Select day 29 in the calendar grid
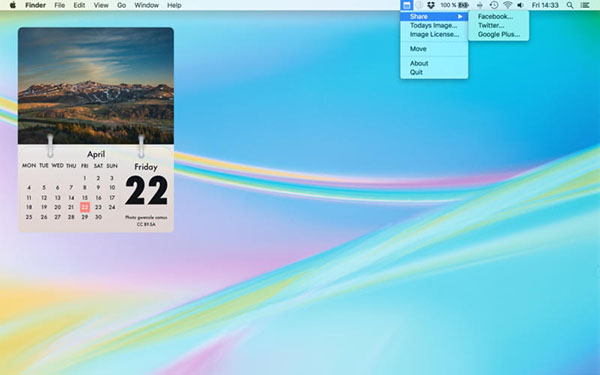The height and width of the screenshot is (375, 600). [x=85, y=217]
